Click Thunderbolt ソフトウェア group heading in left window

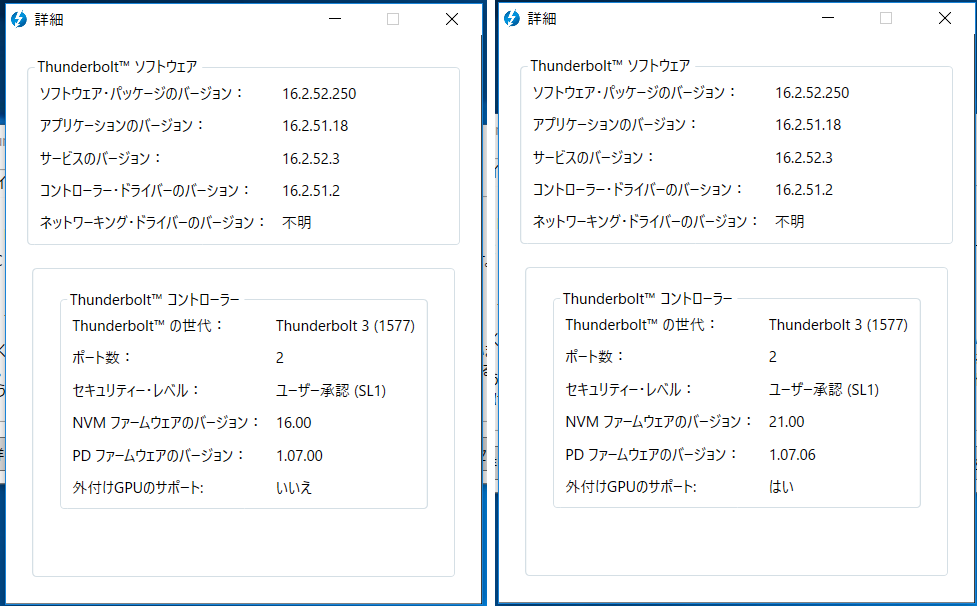coord(117,67)
